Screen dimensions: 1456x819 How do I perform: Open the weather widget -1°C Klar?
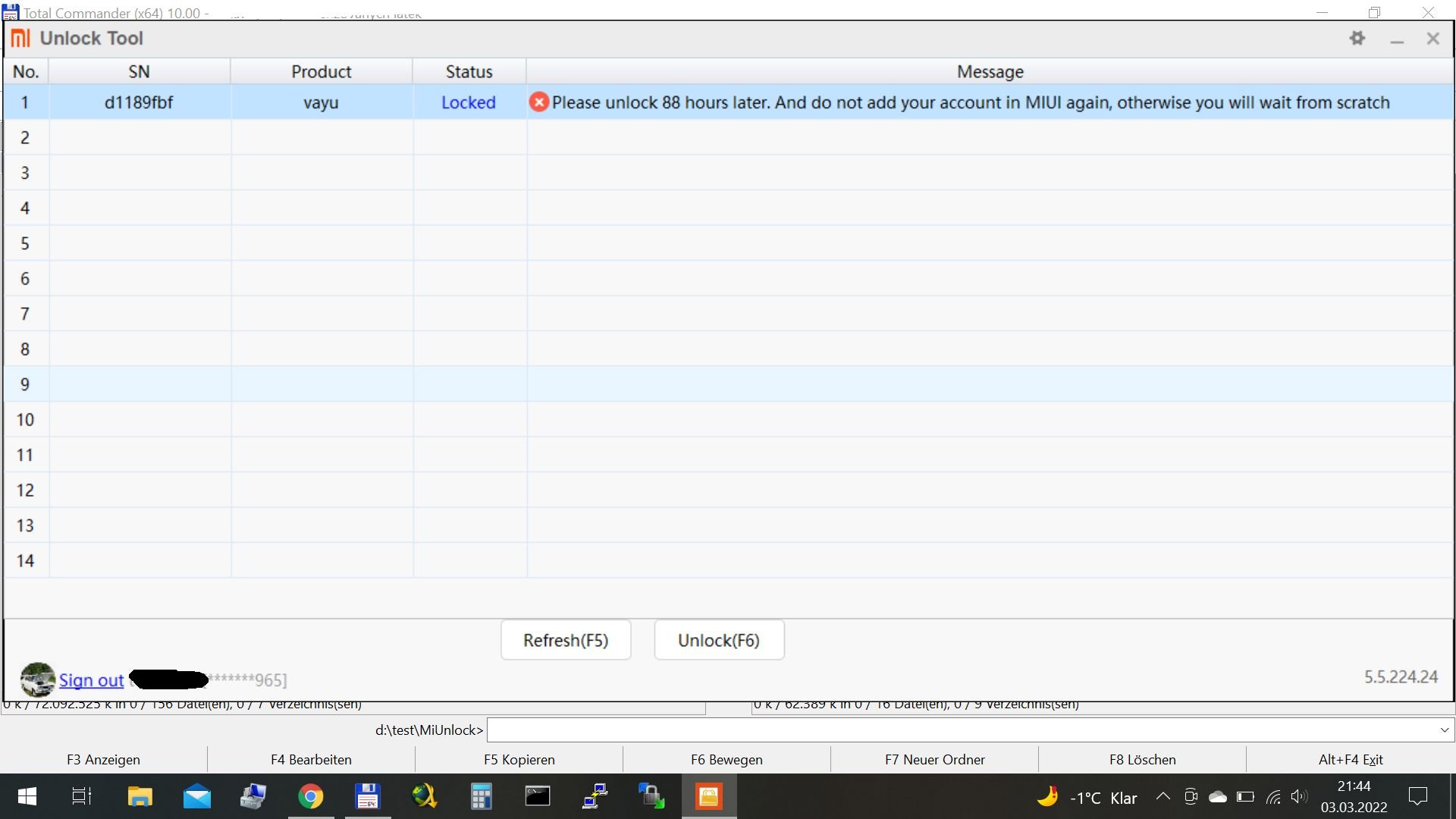point(1087,797)
